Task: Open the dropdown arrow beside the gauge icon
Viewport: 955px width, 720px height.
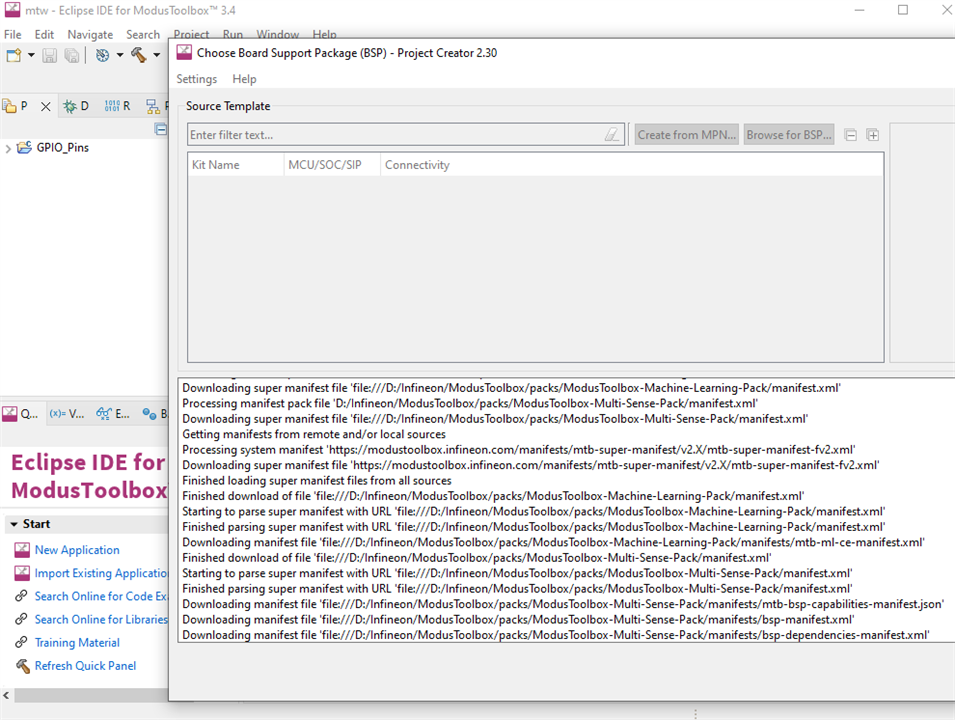Action: (120, 55)
